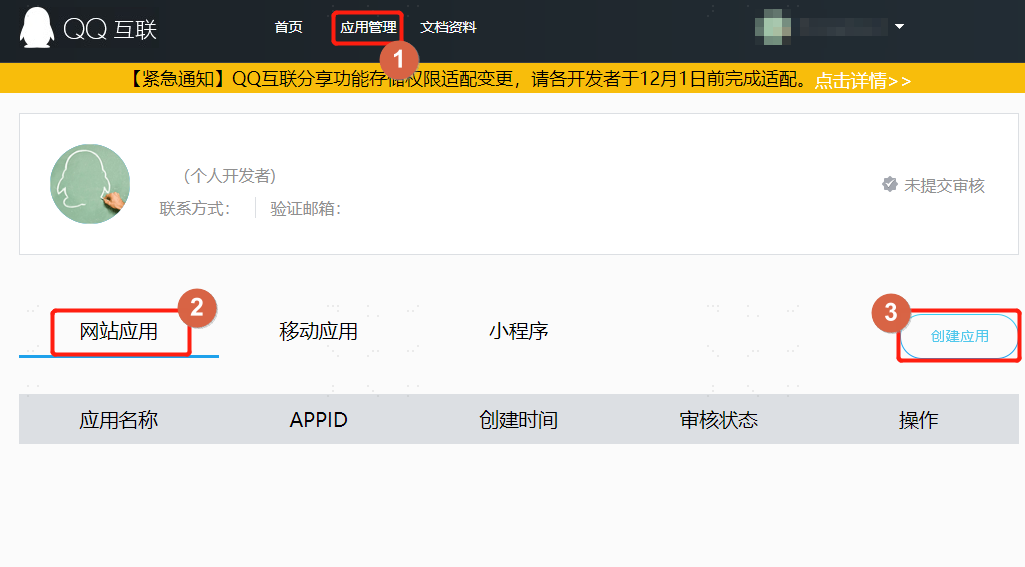Click the 审核状态 column header

tap(718, 420)
